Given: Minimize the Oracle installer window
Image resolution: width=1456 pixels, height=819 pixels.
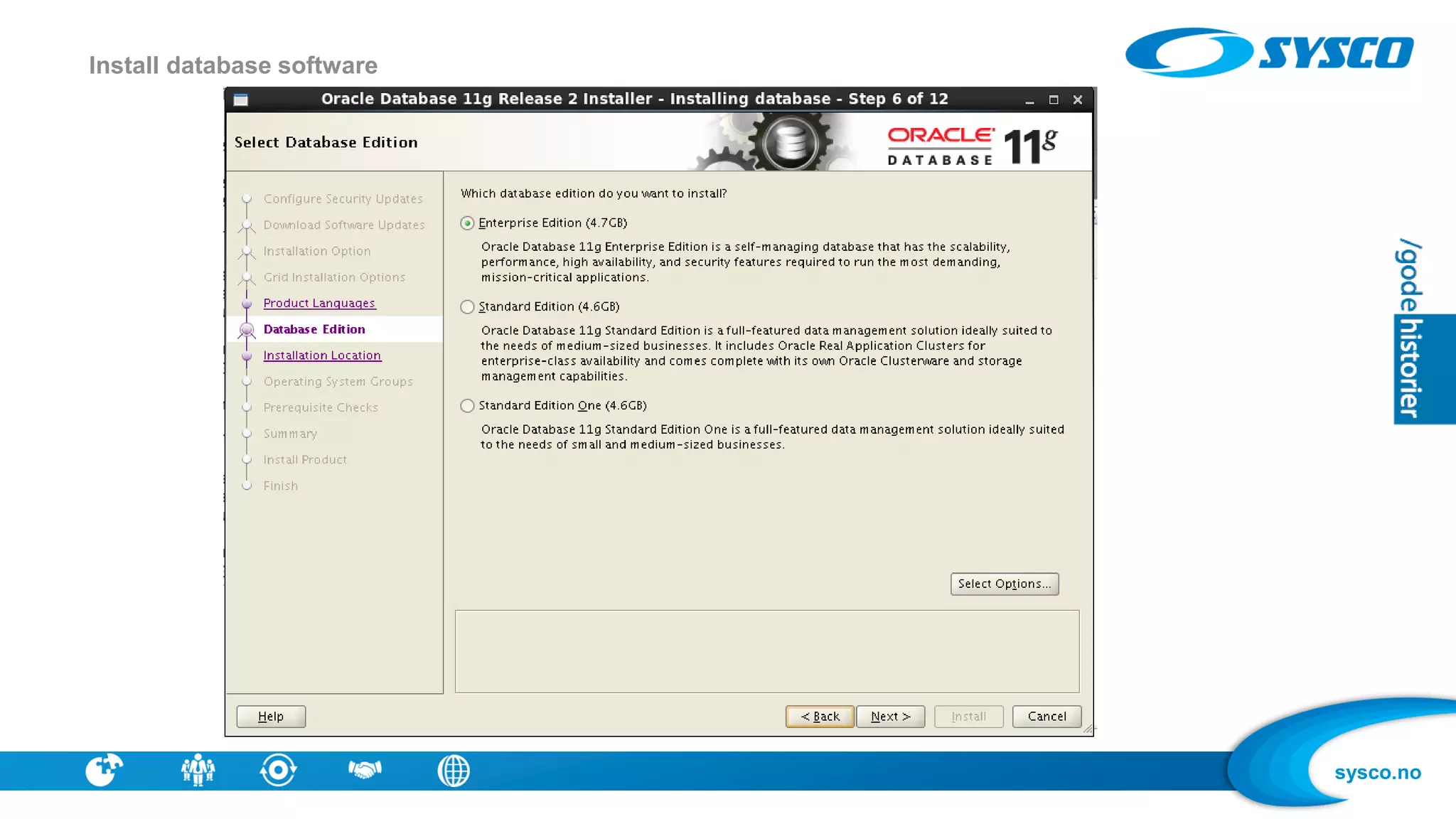Looking at the screenshot, I should pos(1029,100).
